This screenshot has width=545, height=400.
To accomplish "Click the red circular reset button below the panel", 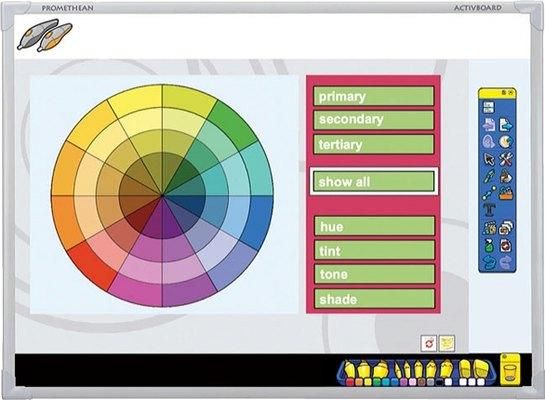I will (x=429, y=344).
